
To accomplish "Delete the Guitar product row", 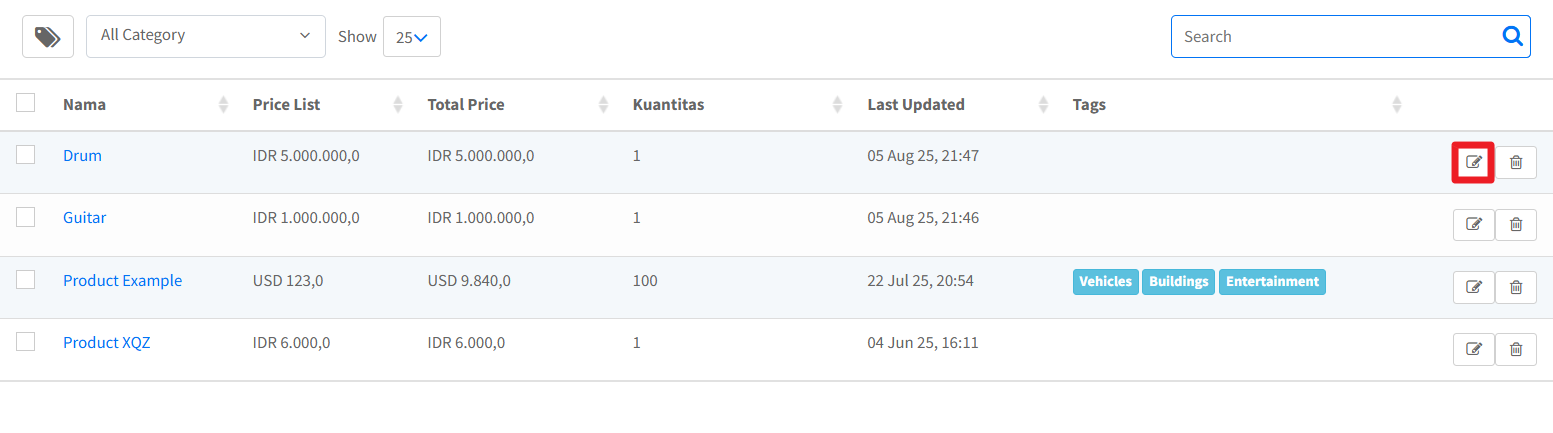I will pyautogui.click(x=1516, y=225).
